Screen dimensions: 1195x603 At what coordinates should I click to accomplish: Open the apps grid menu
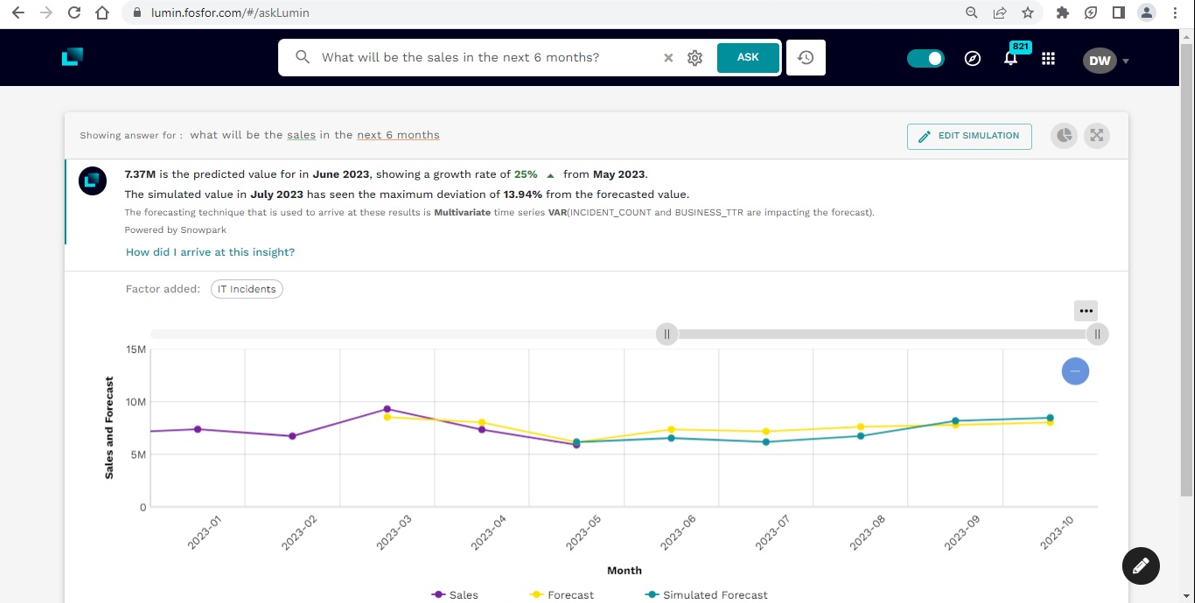pos(1048,59)
